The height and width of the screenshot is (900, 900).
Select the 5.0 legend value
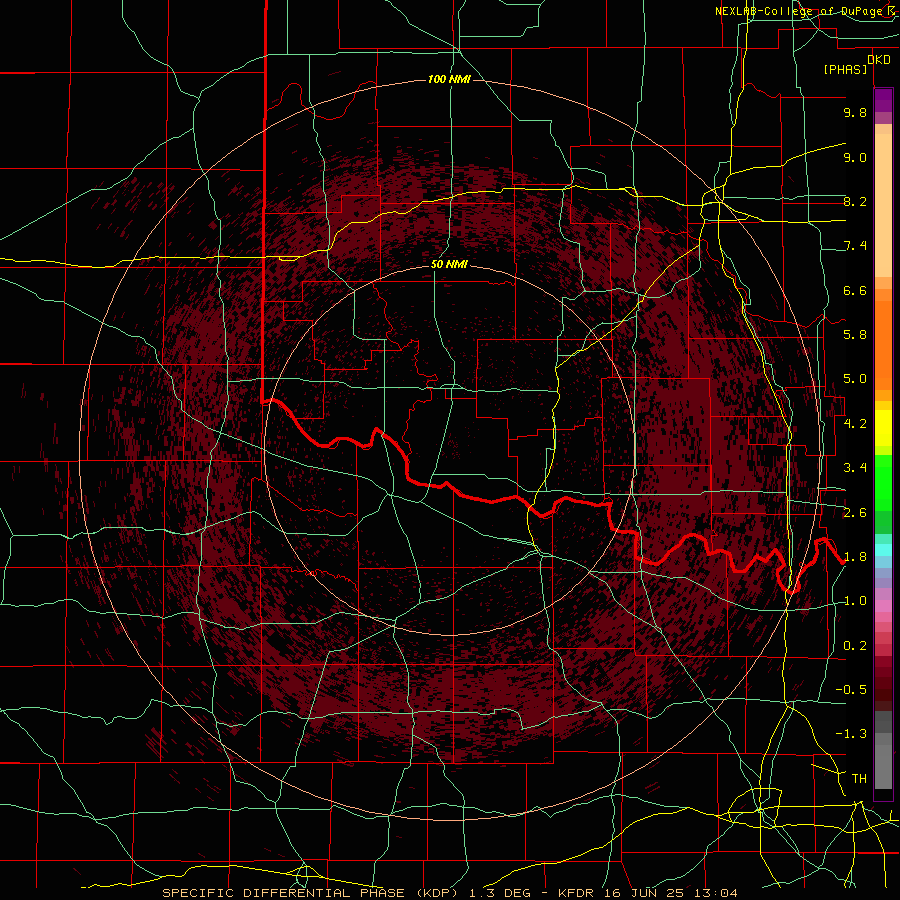pyautogui.click(x=855, y=379)
